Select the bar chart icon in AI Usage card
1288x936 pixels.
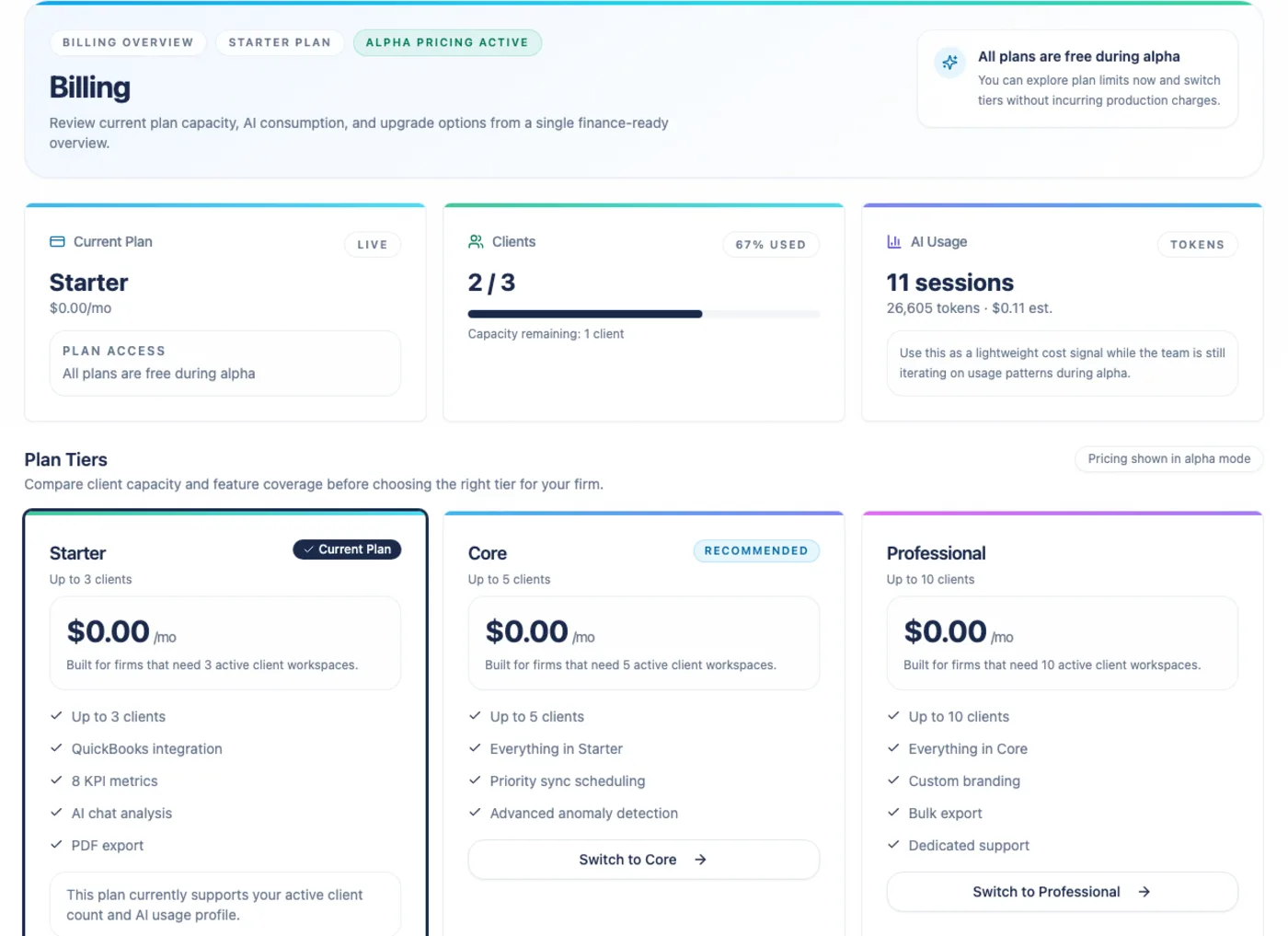(x=894, y=241)
